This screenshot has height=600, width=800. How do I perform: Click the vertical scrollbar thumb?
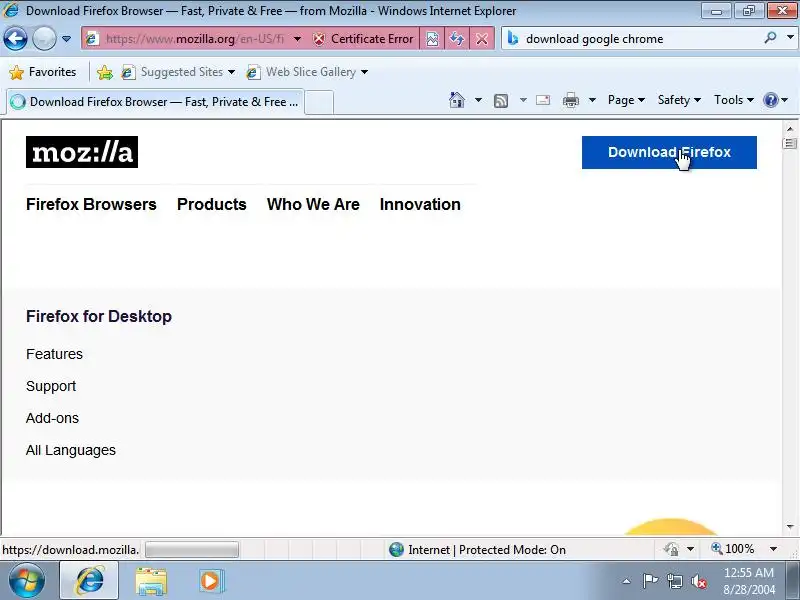[790, 143]
